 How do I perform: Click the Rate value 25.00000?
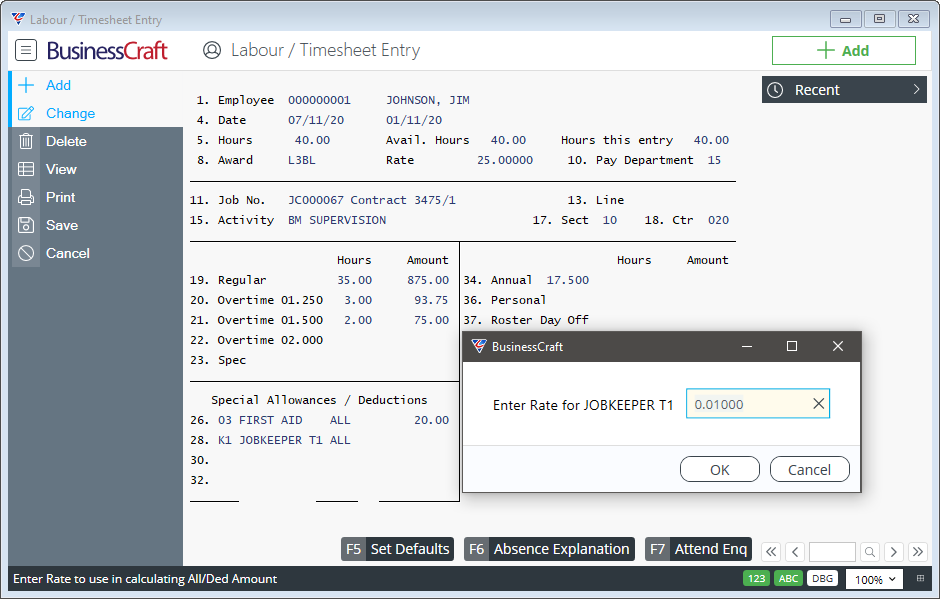505,160
